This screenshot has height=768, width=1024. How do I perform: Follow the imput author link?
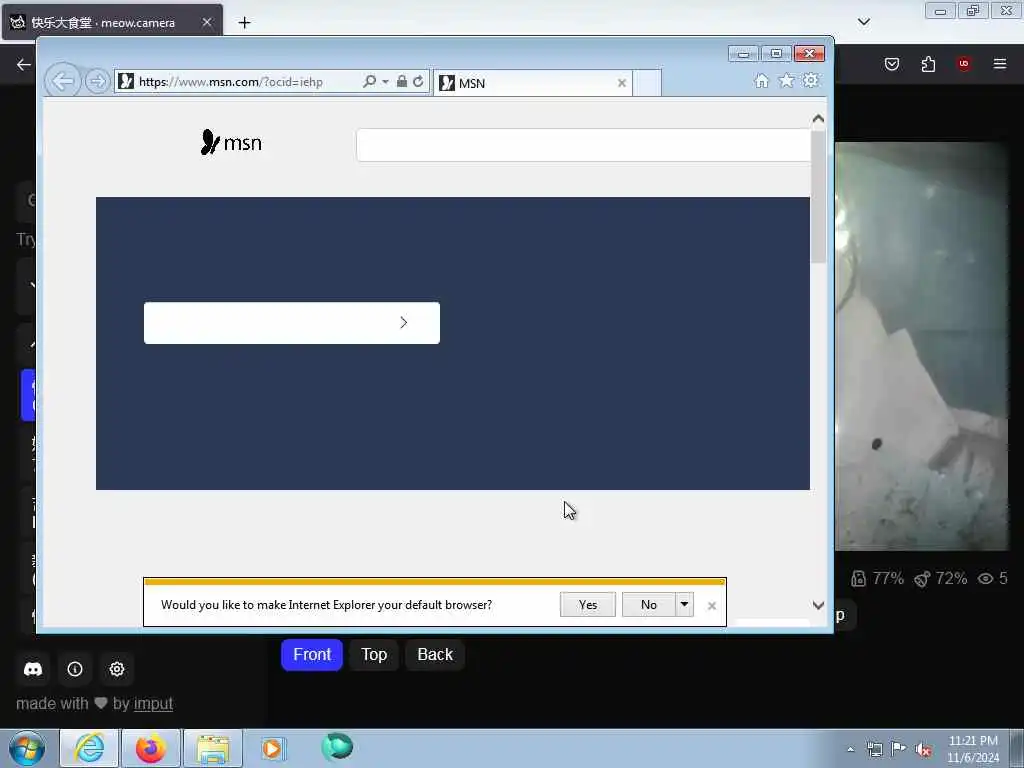pos(153,703)
